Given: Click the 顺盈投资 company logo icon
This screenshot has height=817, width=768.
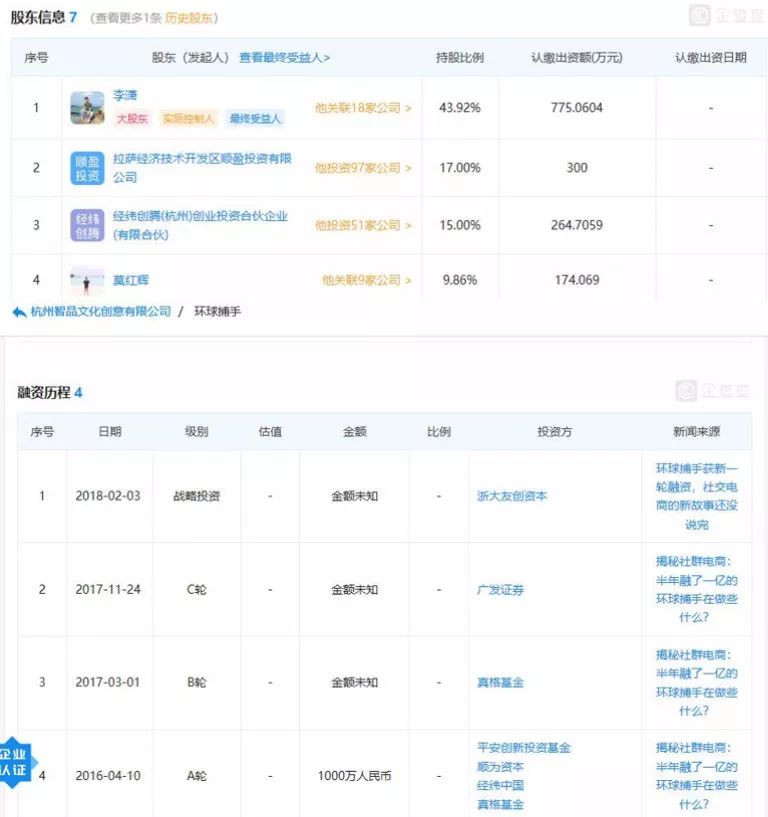Looking at the screenshot, I should [88, 168].
